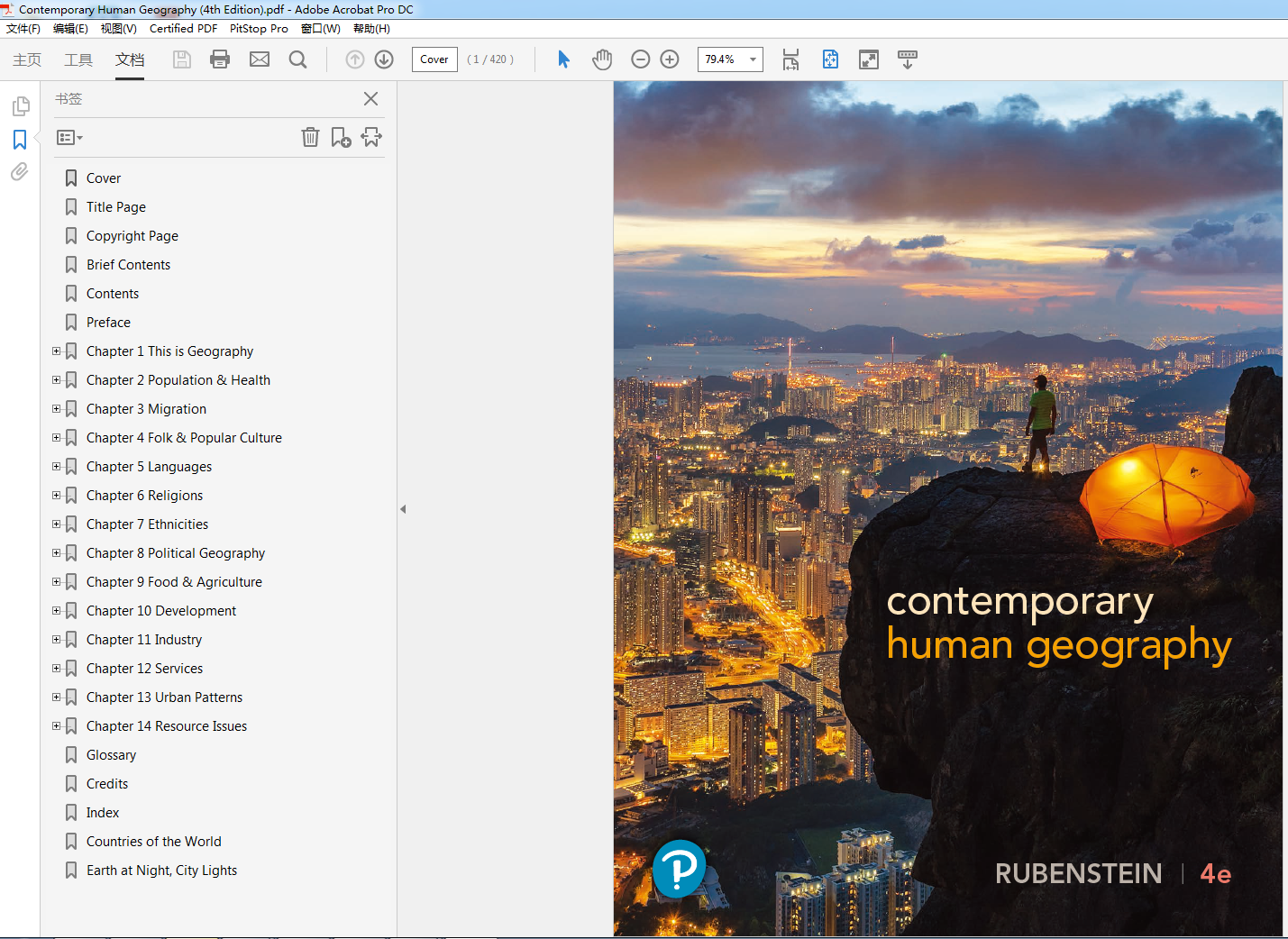Open the Attachments paperclip sidebar icon

tap(20, 171)
